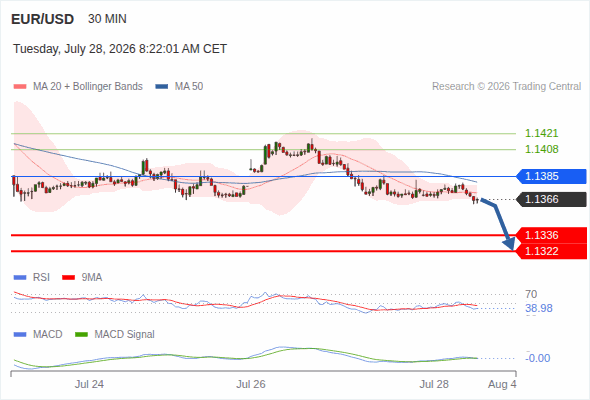Viewport: 590px width, 400px height.
Task: Click the 1.1421 resistance level label
Action: [541, 133]
